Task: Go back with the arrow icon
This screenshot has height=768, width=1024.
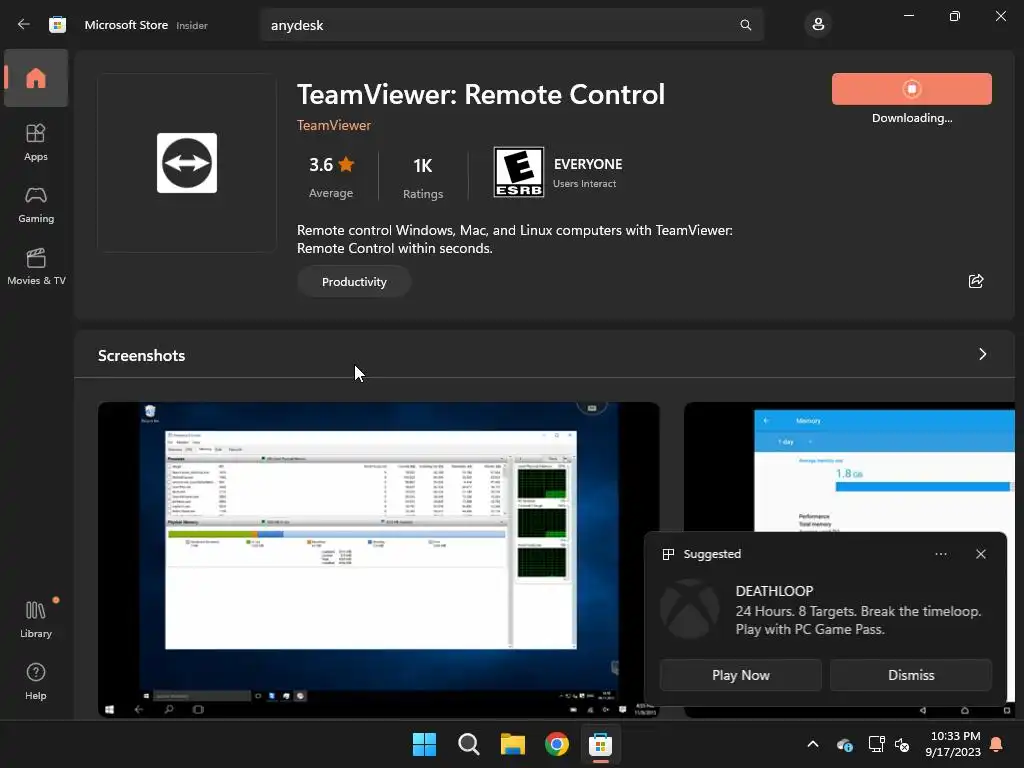Action: tap(24, 25)
